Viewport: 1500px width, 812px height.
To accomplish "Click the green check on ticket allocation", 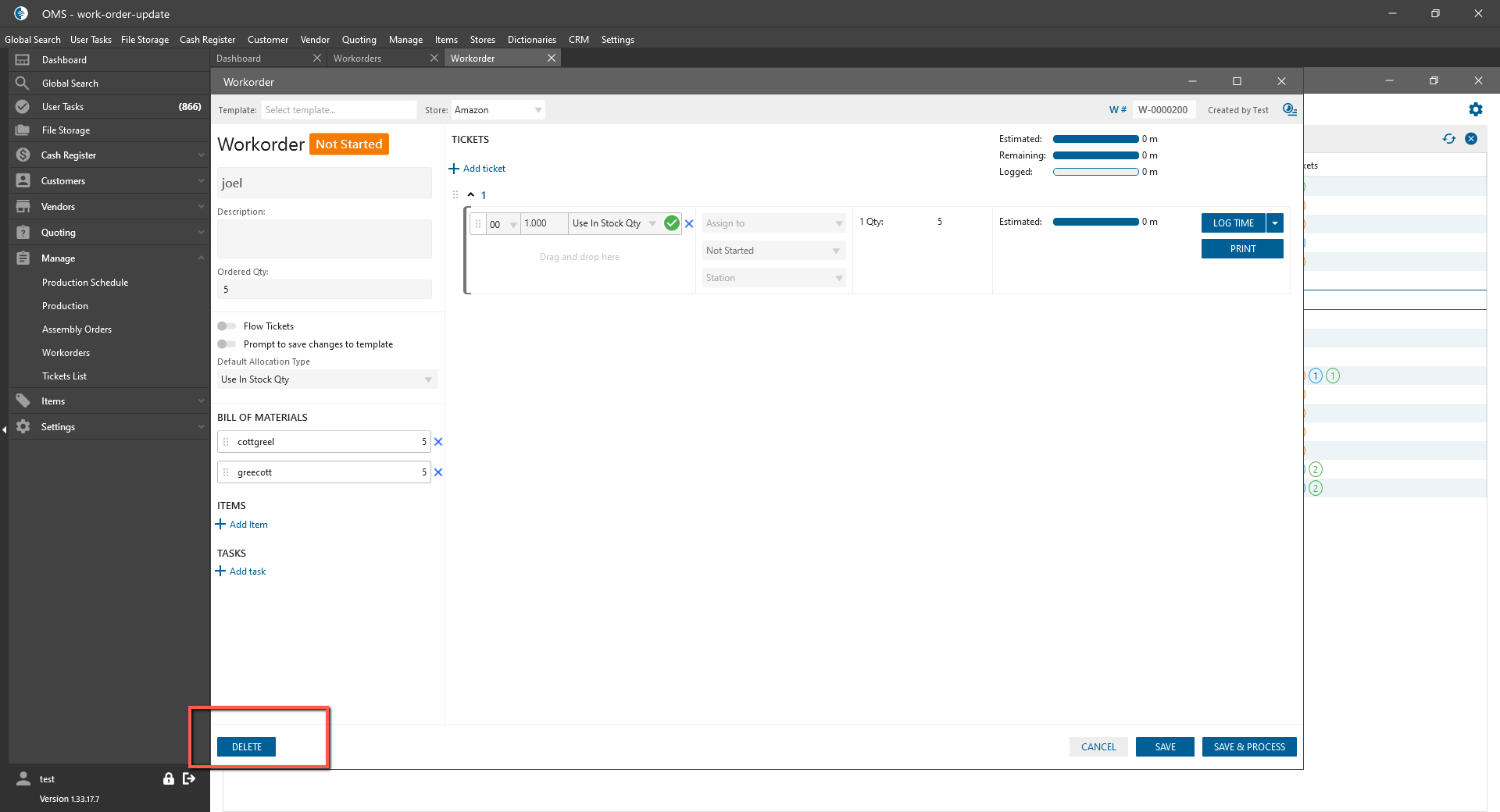I will [x=672, y=223].
